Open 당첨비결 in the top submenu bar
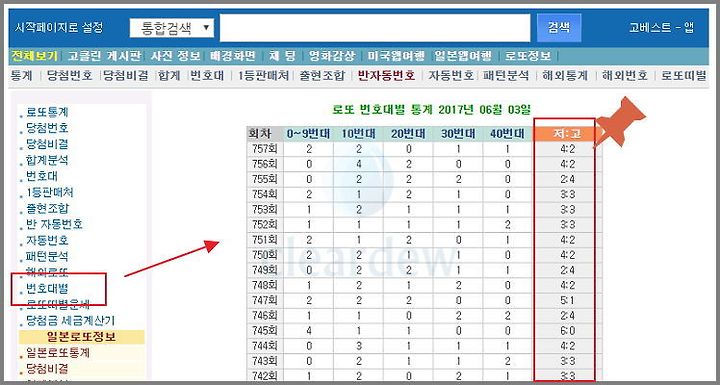Viewport: 720px width, 385px height. click(x=126, y=75)
